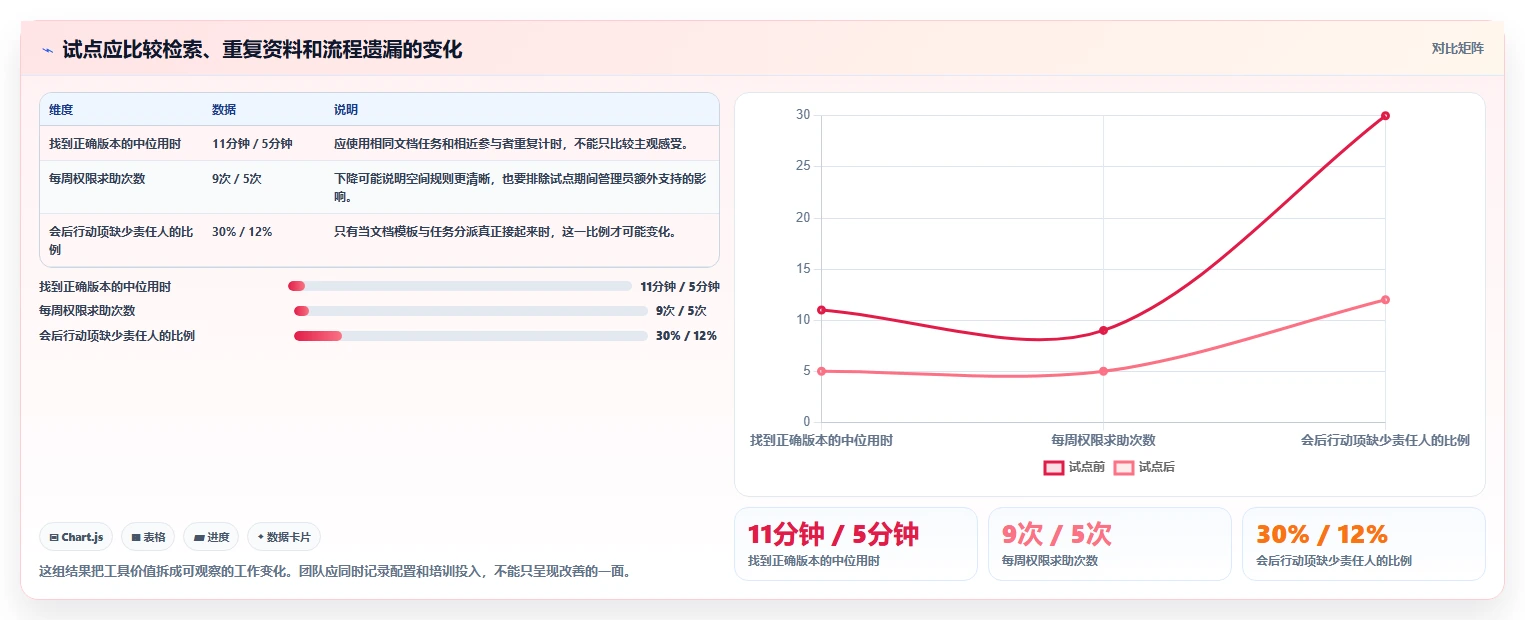The width and height of the screenshot is (1525, 620).
Task: Click chart axis label 找到正确版本的中位用时
Action: pos(821,440)
